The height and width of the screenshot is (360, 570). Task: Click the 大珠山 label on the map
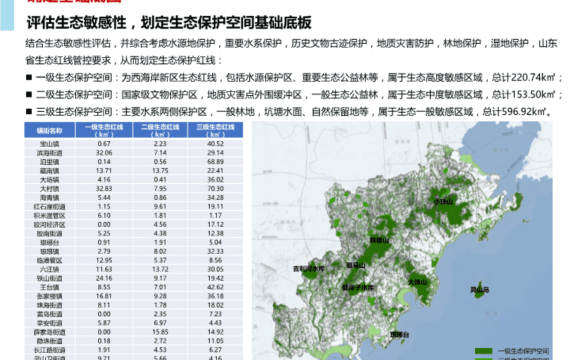418,282
